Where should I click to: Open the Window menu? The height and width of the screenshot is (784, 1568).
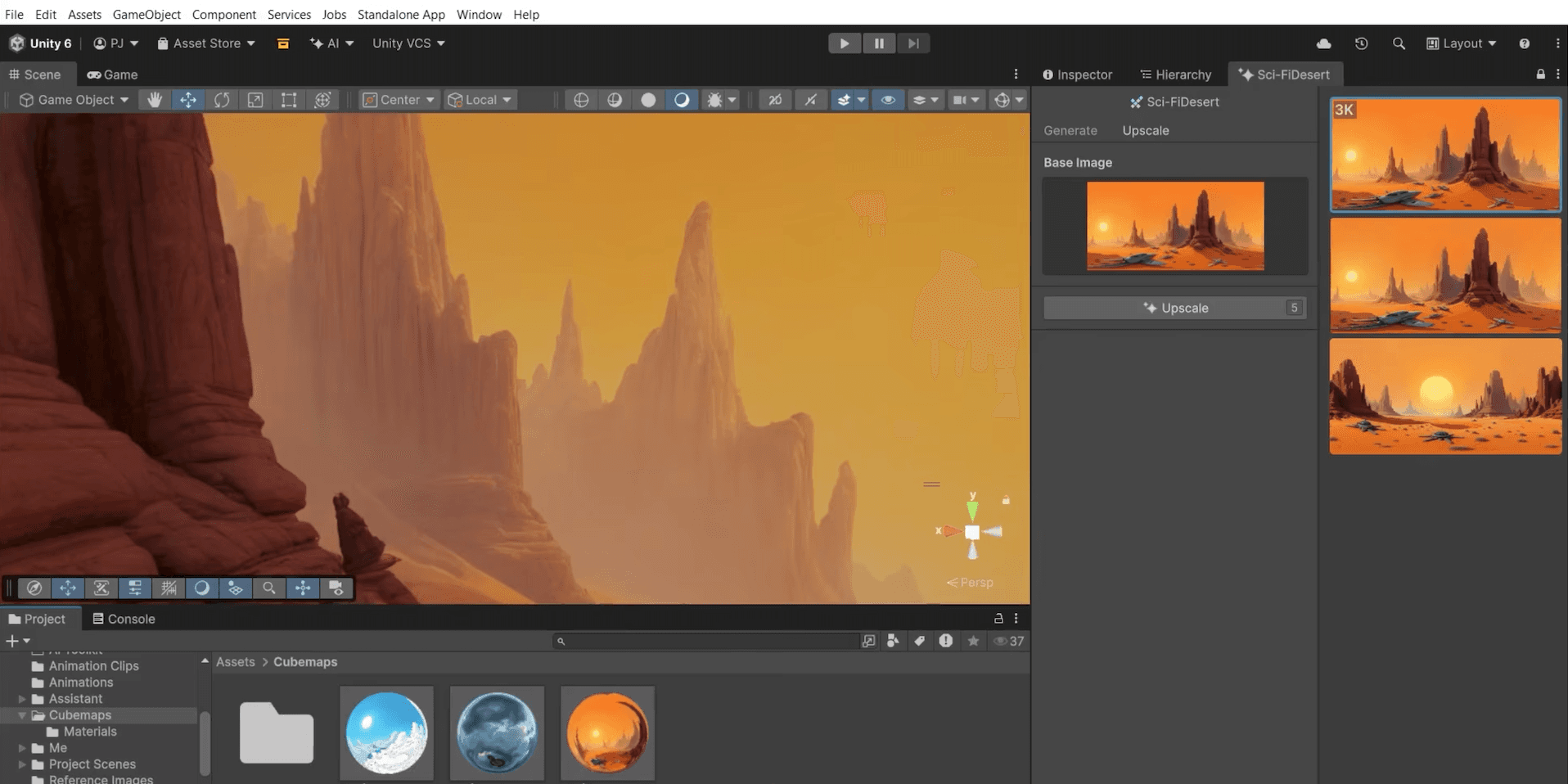[x=479, y=14]
